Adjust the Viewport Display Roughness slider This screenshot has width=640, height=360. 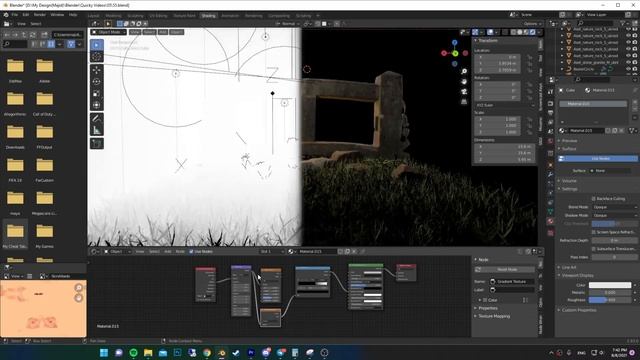point(610,300)
